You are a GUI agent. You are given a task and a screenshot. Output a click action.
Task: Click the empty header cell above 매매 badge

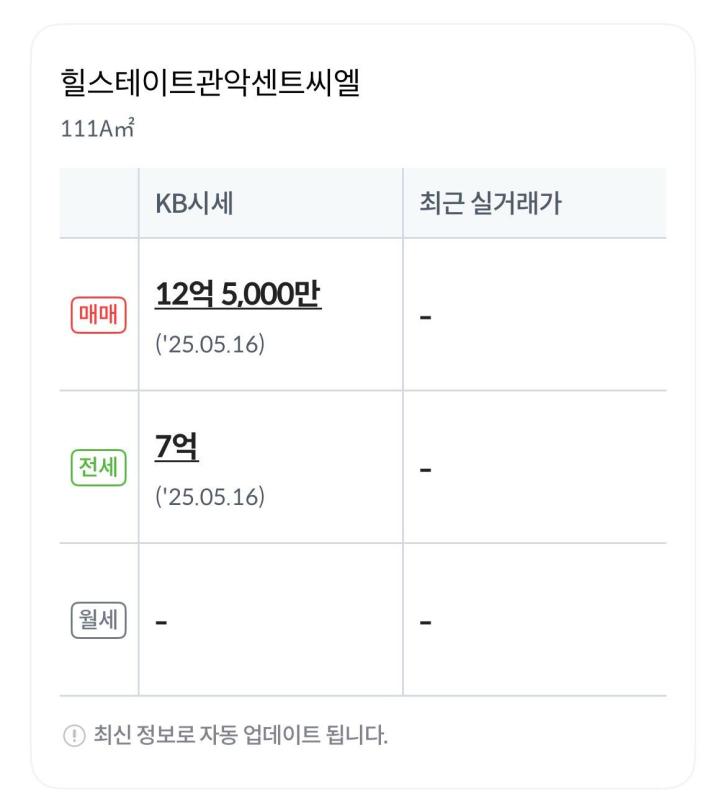pyautogui.click(x=99, y=203)
